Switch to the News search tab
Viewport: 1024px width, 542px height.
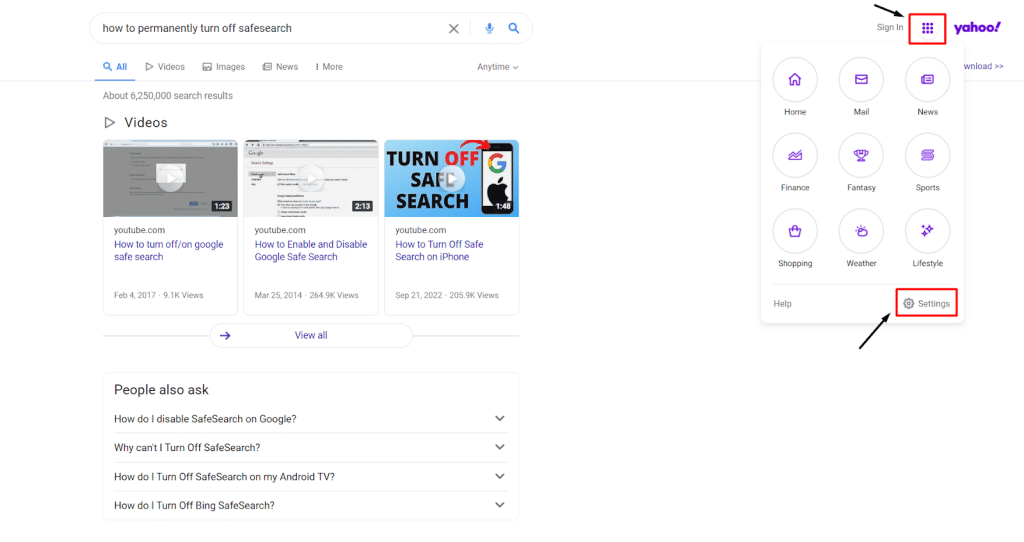coord(280,67)
